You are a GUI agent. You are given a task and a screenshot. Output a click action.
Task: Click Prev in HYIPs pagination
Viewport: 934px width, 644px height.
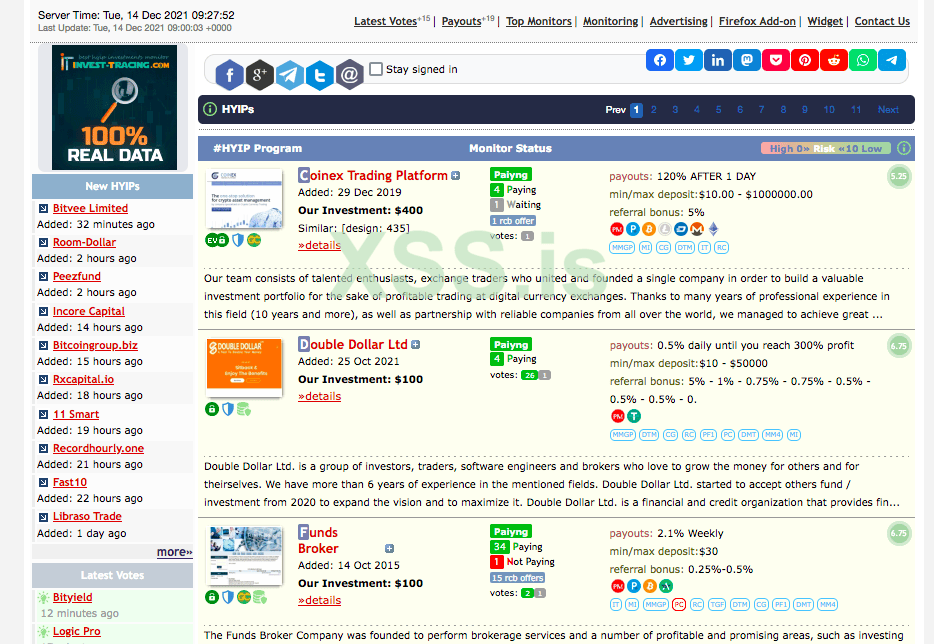tap(615, 110)
